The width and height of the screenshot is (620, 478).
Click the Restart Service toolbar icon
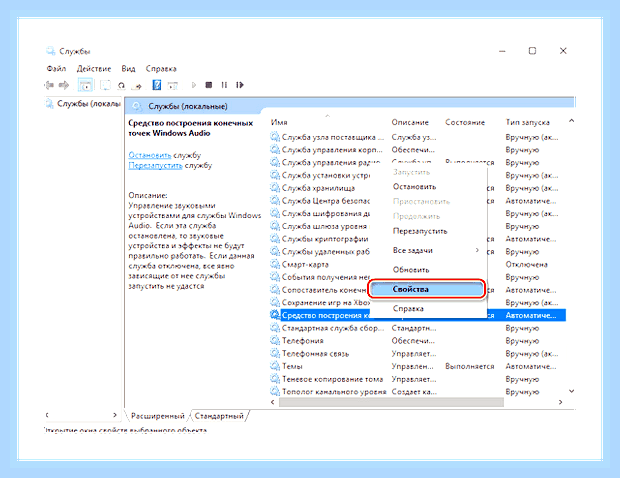tap(240, 85)
